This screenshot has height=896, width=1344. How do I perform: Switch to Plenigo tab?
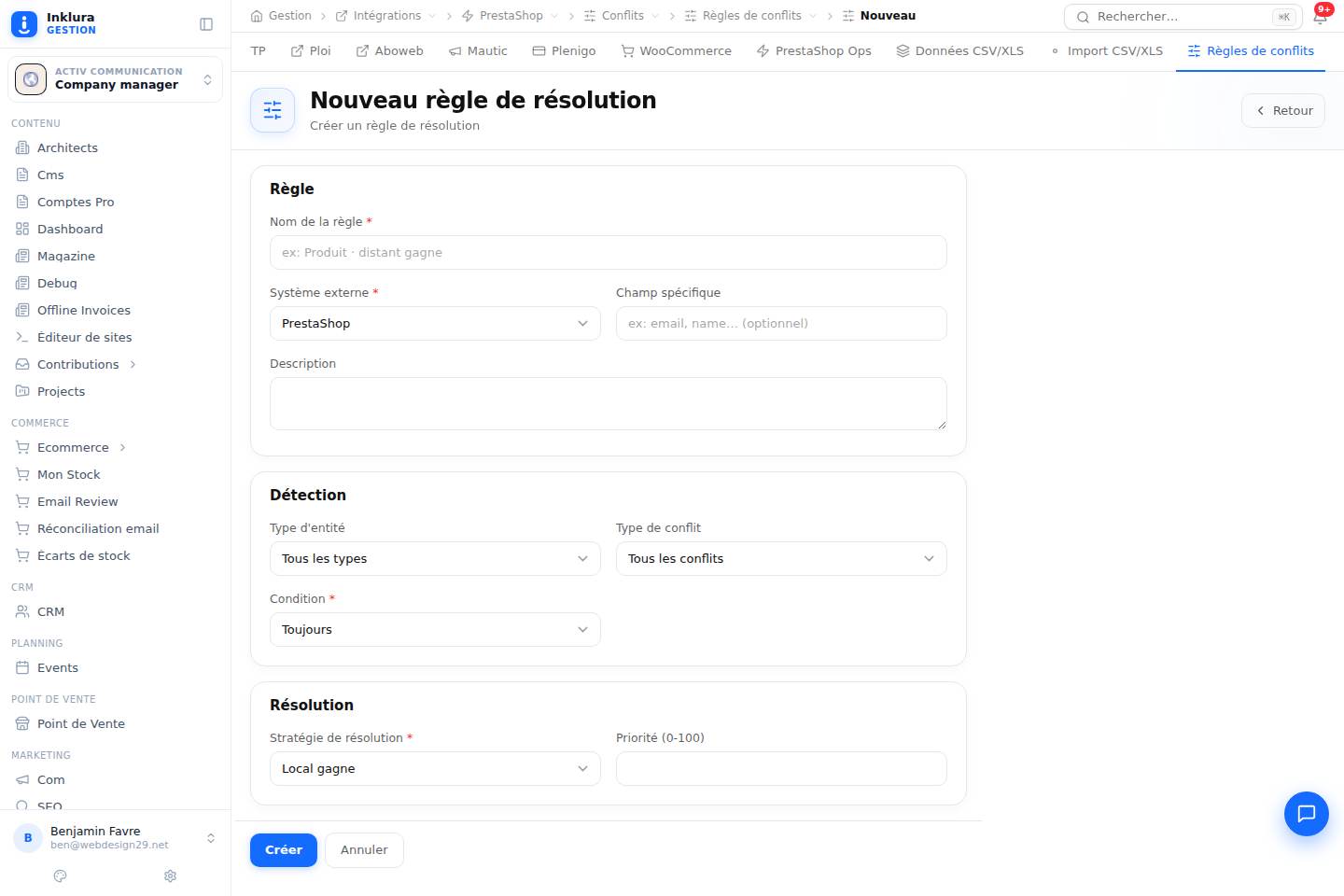pos(564,51)
